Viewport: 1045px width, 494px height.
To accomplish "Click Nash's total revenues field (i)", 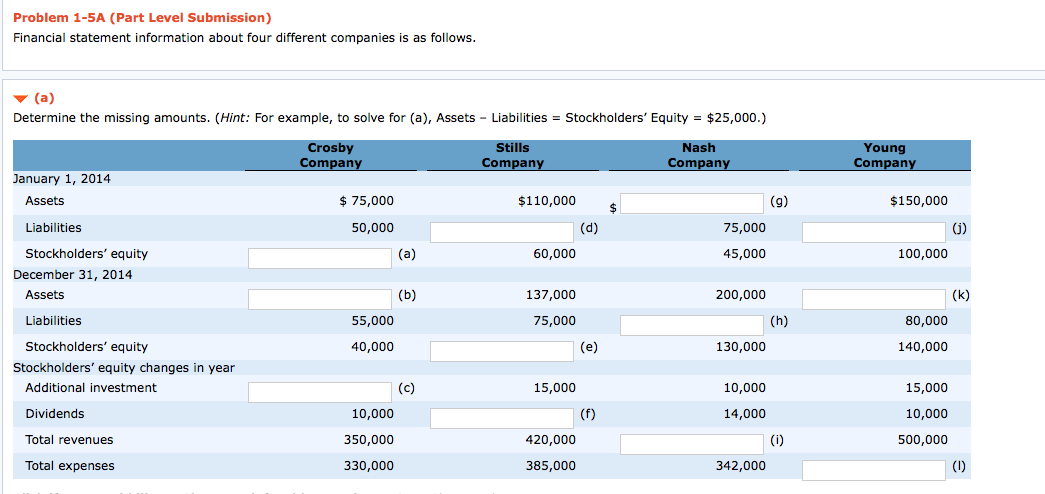I will point(692,444).
